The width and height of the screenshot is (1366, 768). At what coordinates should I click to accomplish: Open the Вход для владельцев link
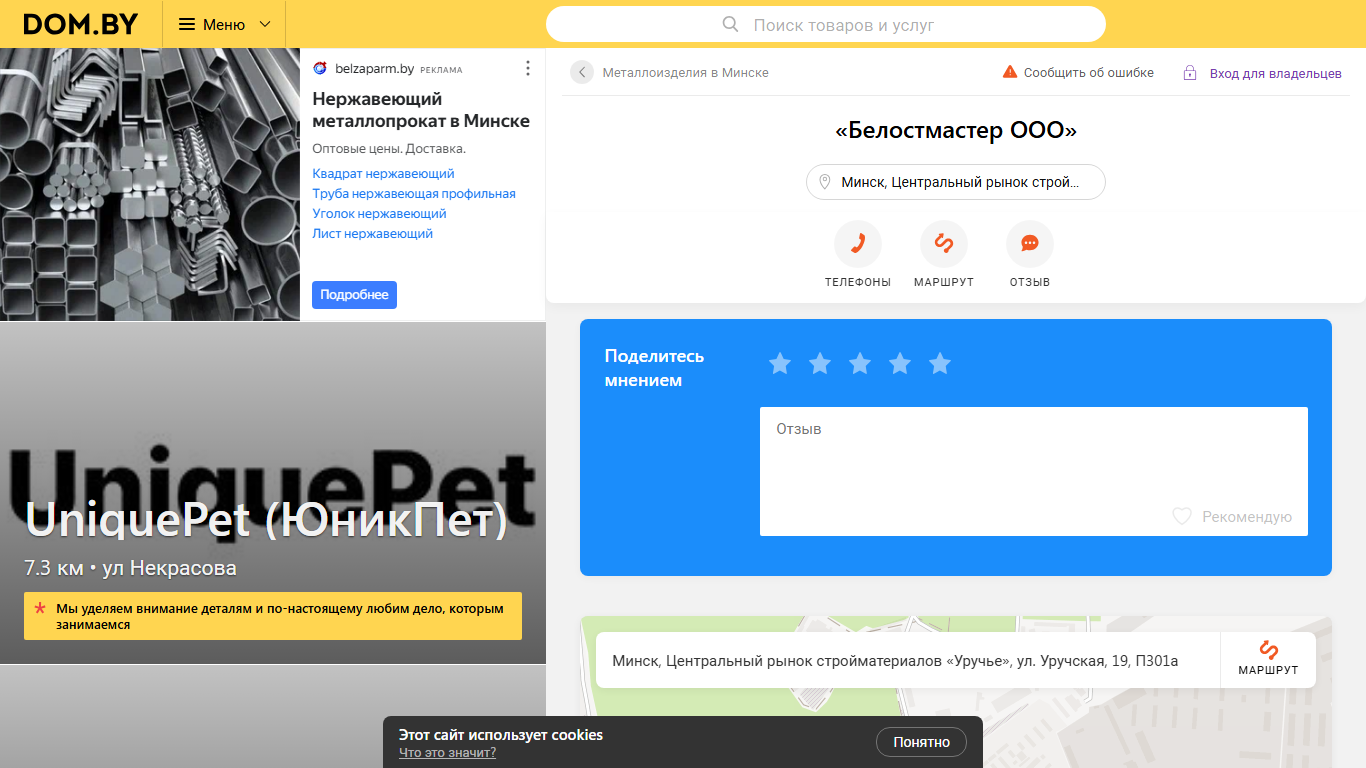tap(1275, 74)
